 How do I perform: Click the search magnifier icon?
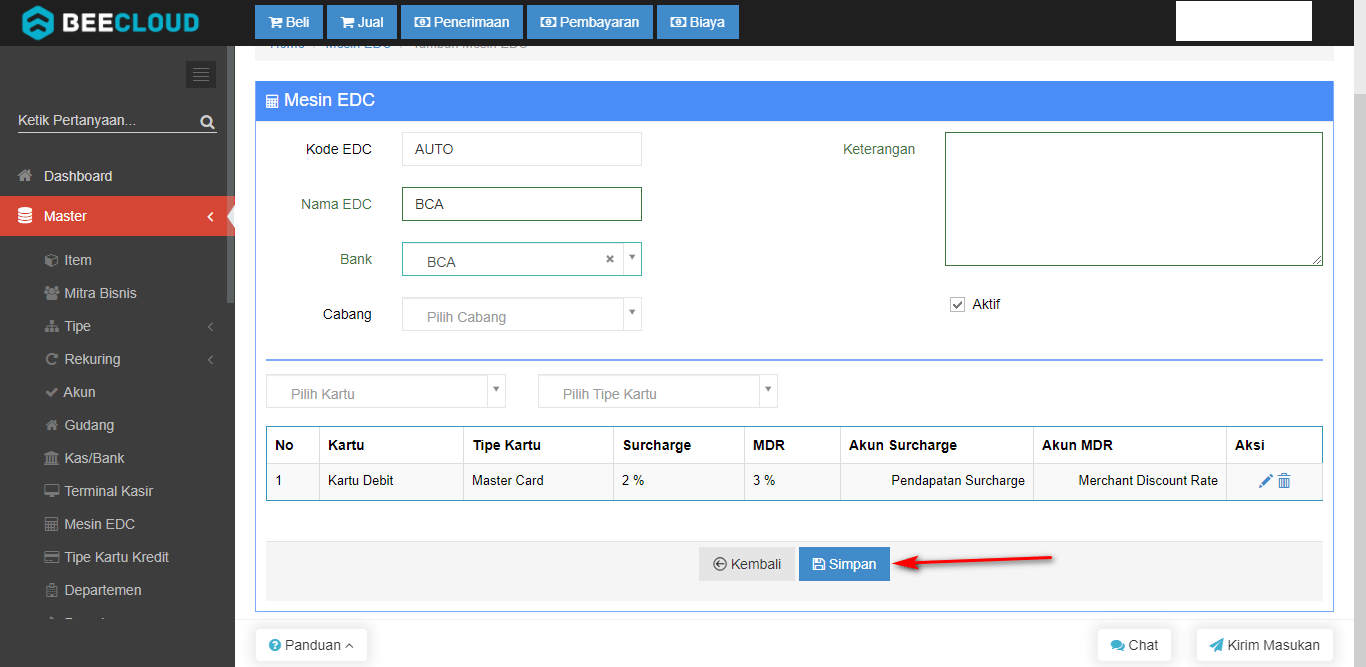click(x=207, y=122)
